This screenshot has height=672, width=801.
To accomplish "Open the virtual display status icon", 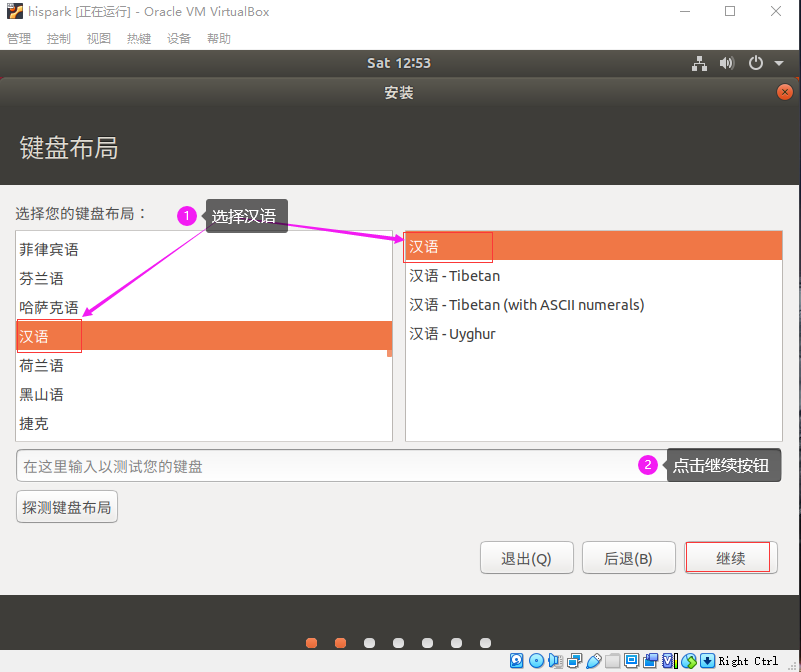I will pos(631,661).
